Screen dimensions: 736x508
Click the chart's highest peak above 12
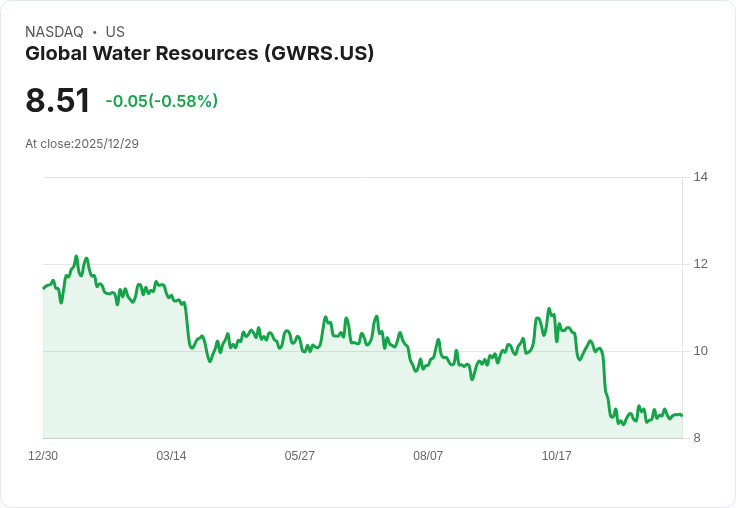click(x=76, y=257)
